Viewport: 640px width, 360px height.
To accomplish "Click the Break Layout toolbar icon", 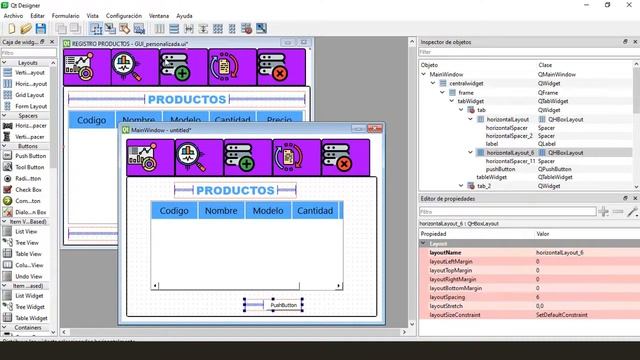I will pos(247,29).
